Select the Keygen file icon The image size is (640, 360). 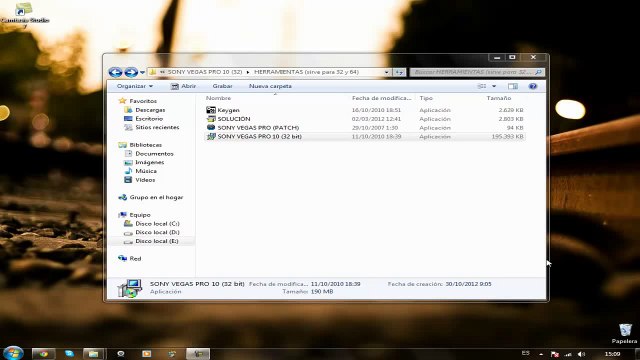[211, 110]
